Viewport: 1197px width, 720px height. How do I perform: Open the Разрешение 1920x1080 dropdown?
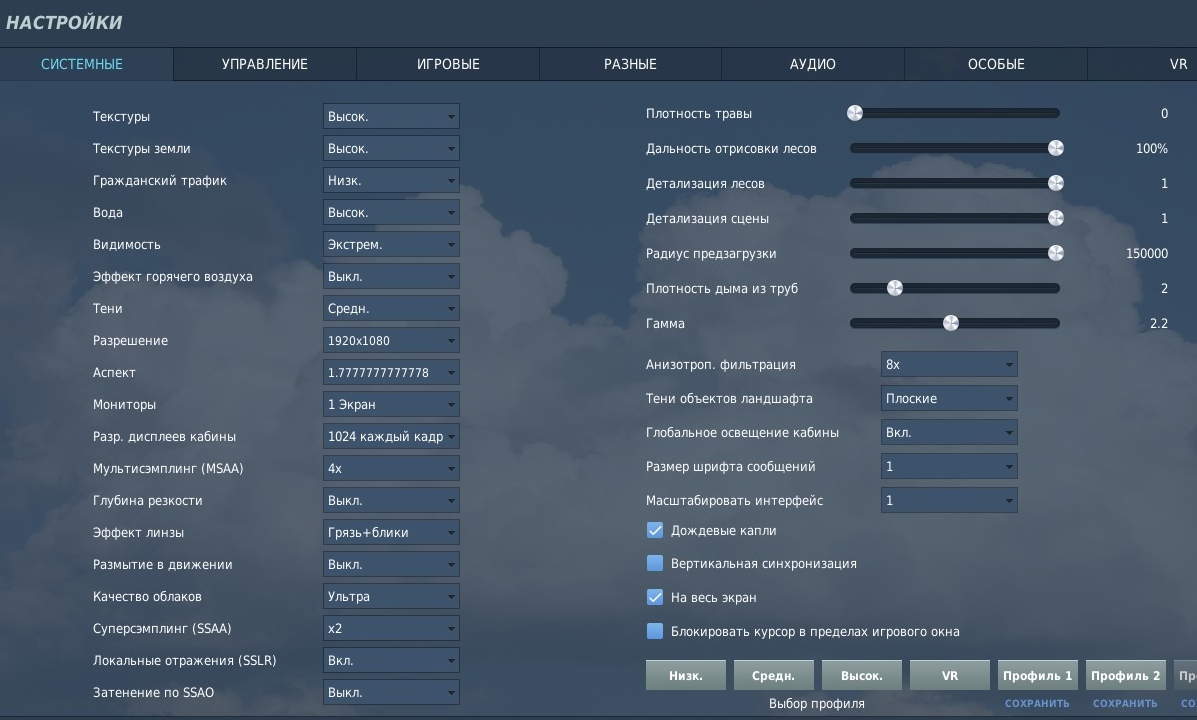(391, 341)
